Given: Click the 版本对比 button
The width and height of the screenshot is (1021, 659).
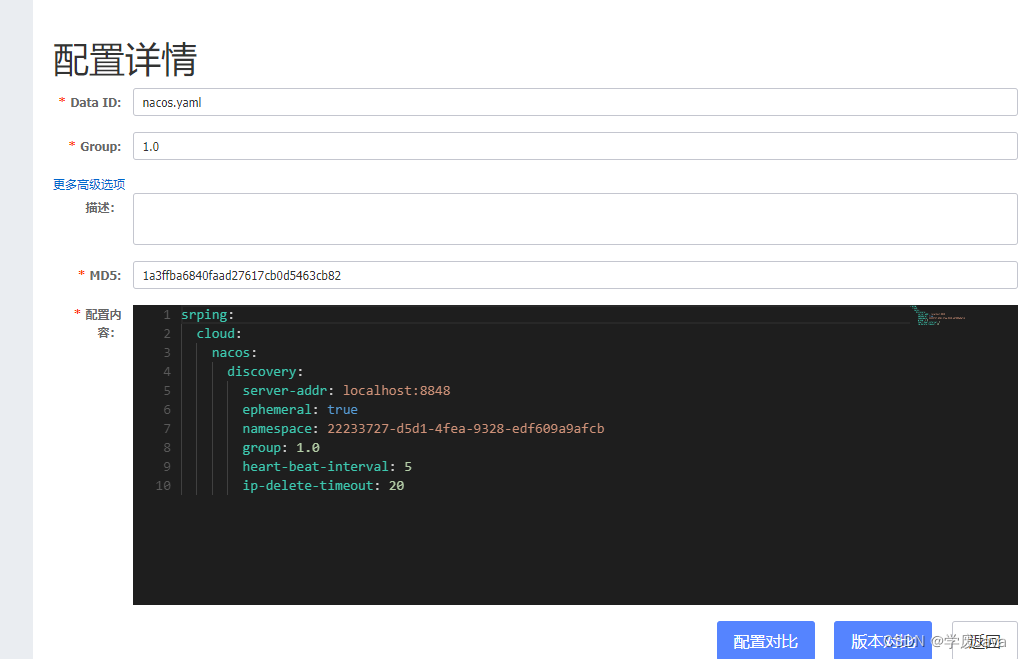Looking at the screenshot, I should 882,641.
